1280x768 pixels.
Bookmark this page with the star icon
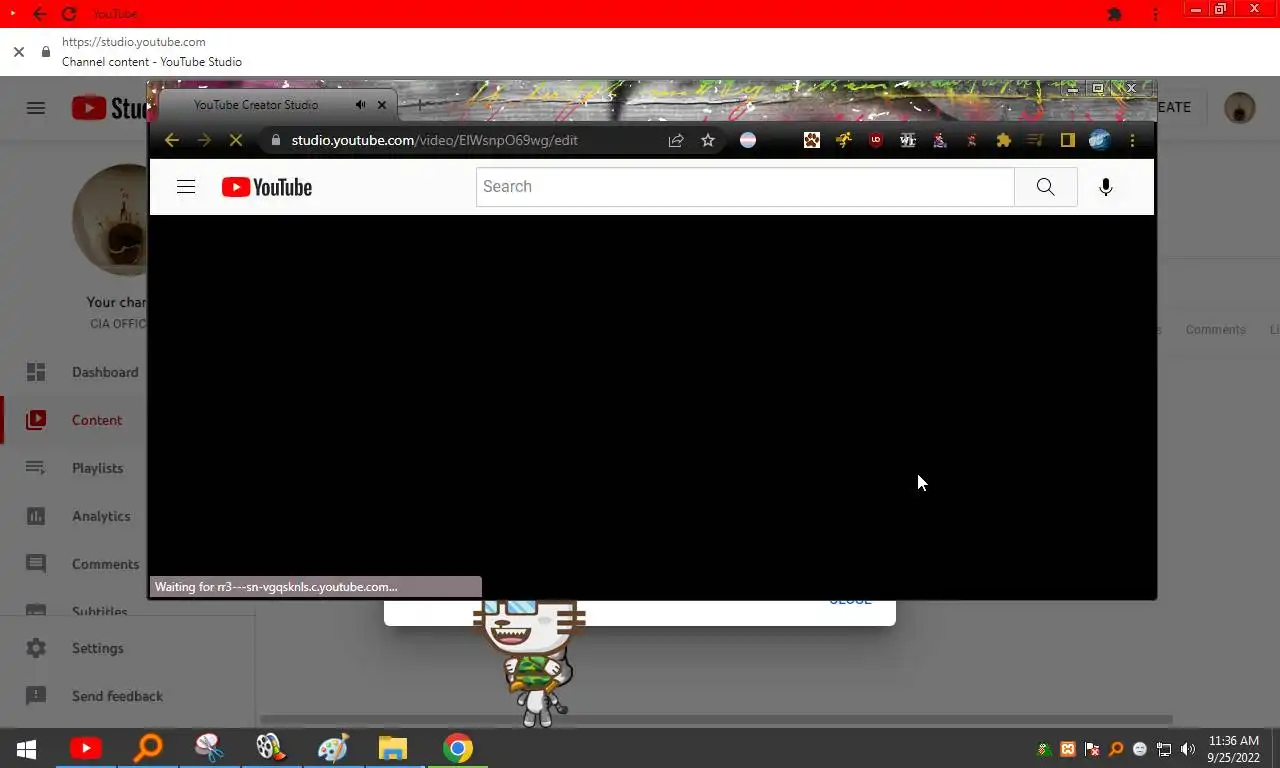pos(708,140)
